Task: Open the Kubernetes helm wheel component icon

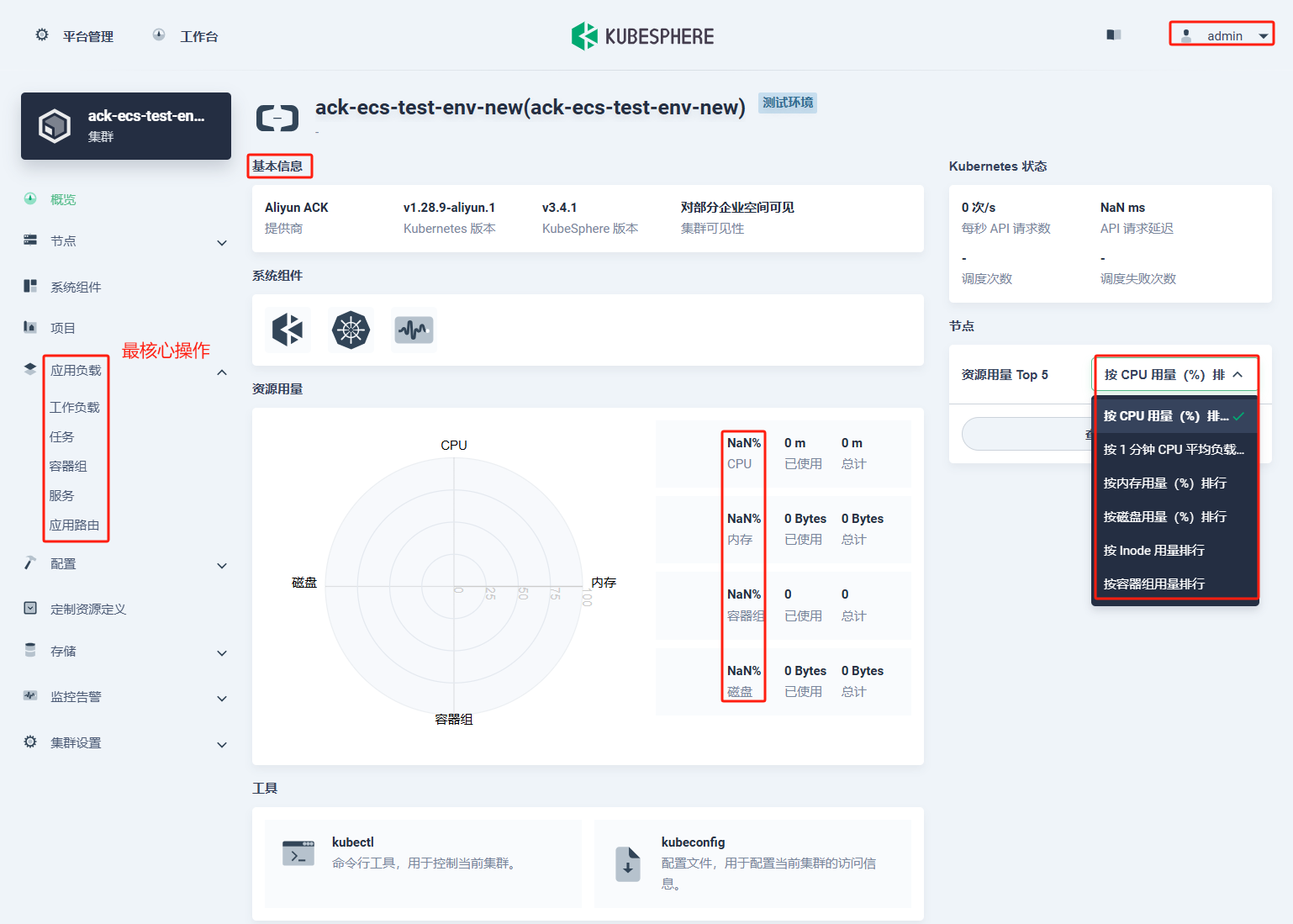Action: (351, 329)
